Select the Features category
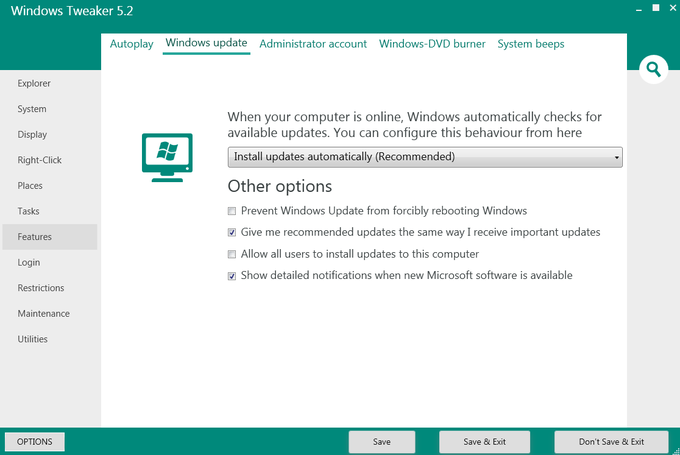Viewport: 680px width, 455px height. coord(50,237)
